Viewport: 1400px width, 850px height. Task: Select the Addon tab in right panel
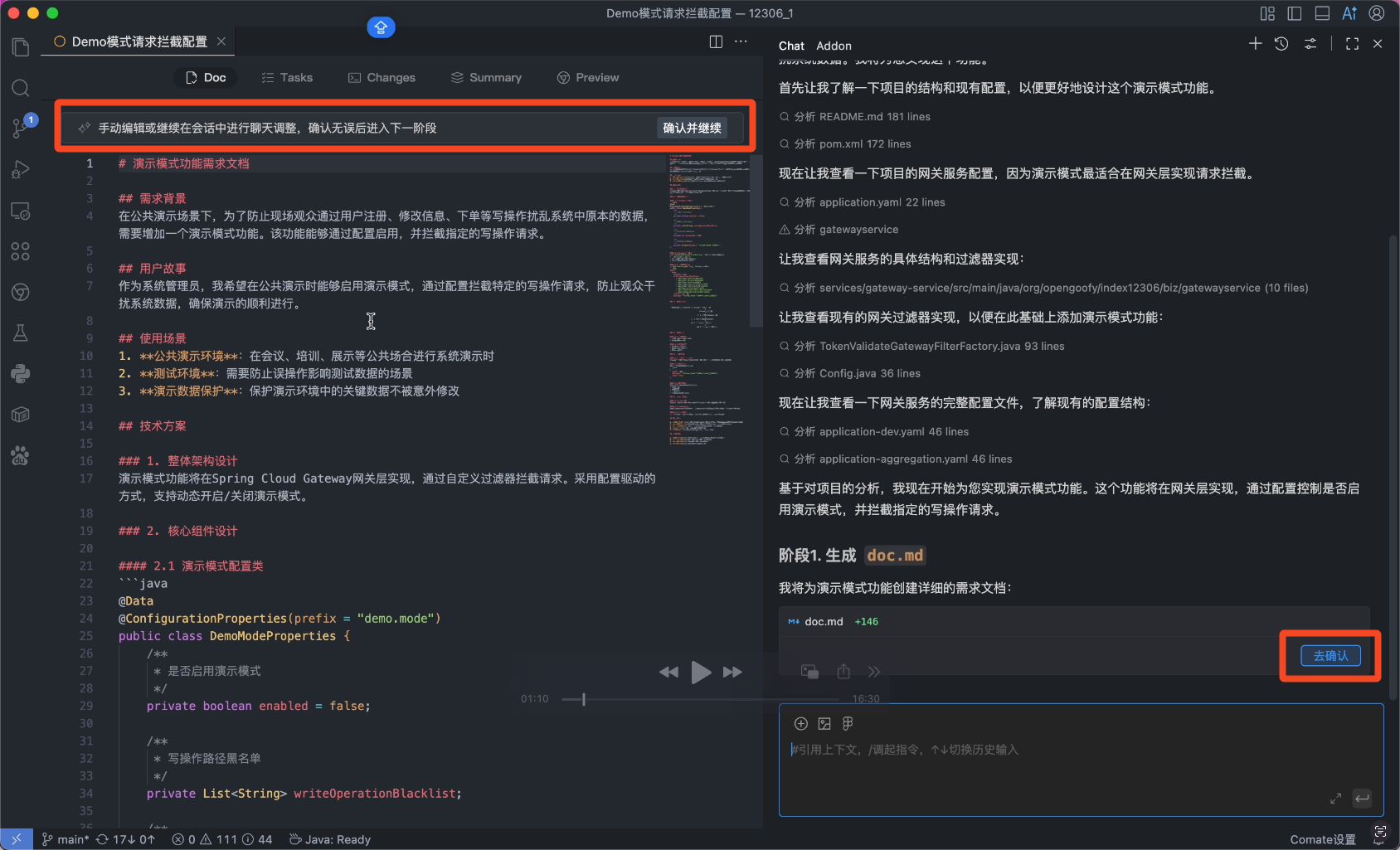click(834, 46)
